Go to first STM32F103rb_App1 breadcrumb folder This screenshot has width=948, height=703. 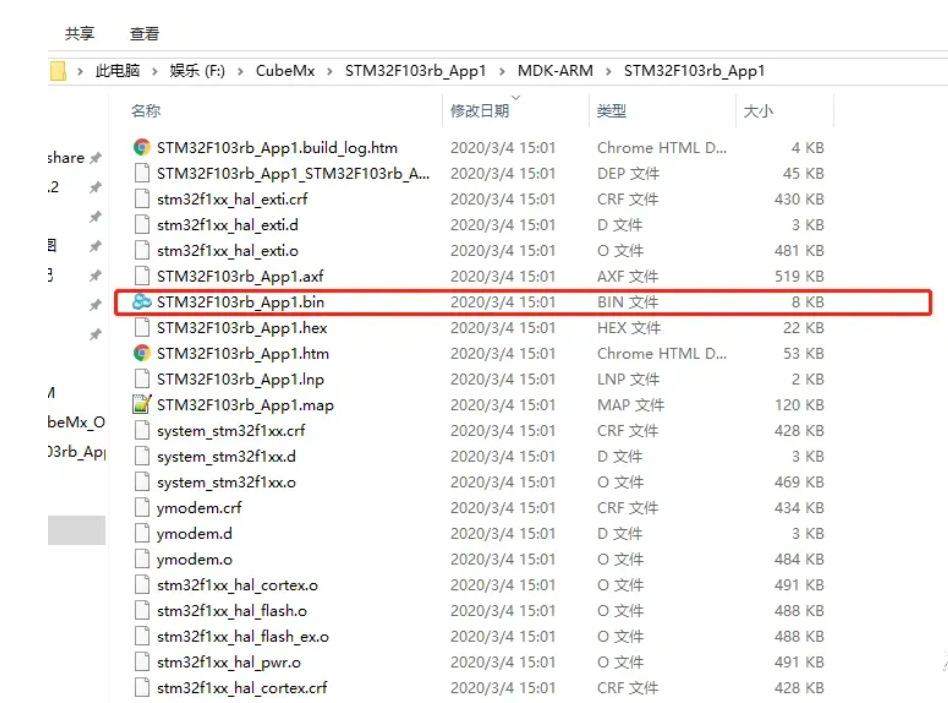coord(415,71)
